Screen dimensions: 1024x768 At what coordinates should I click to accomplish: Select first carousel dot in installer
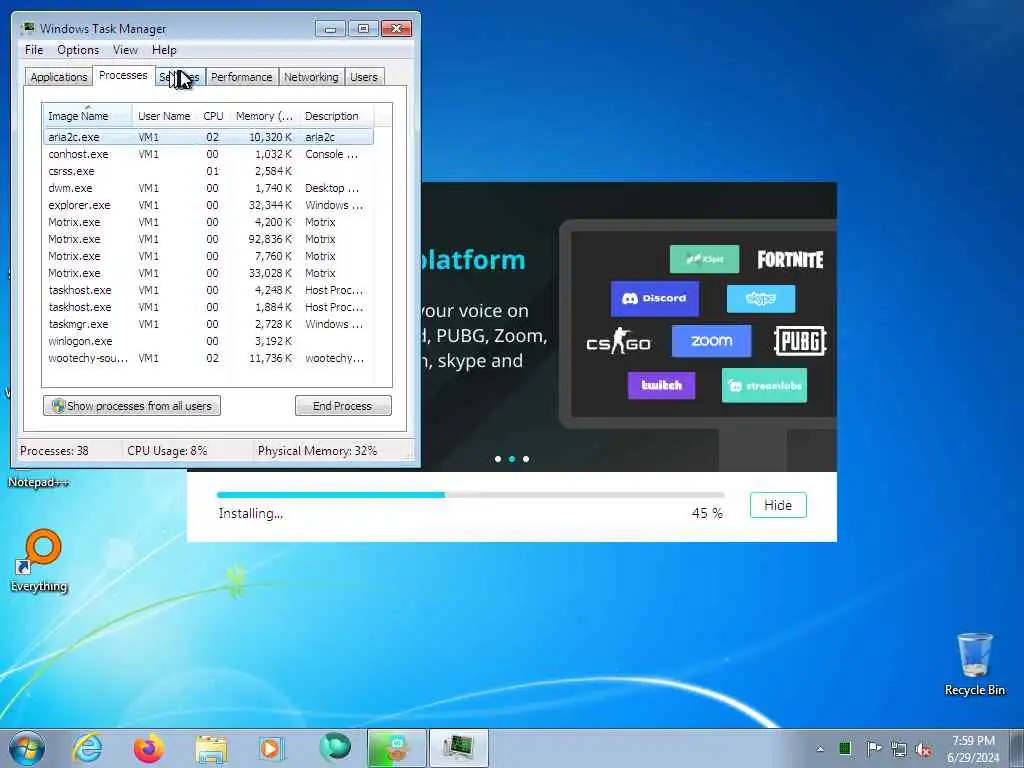point(498,459)
